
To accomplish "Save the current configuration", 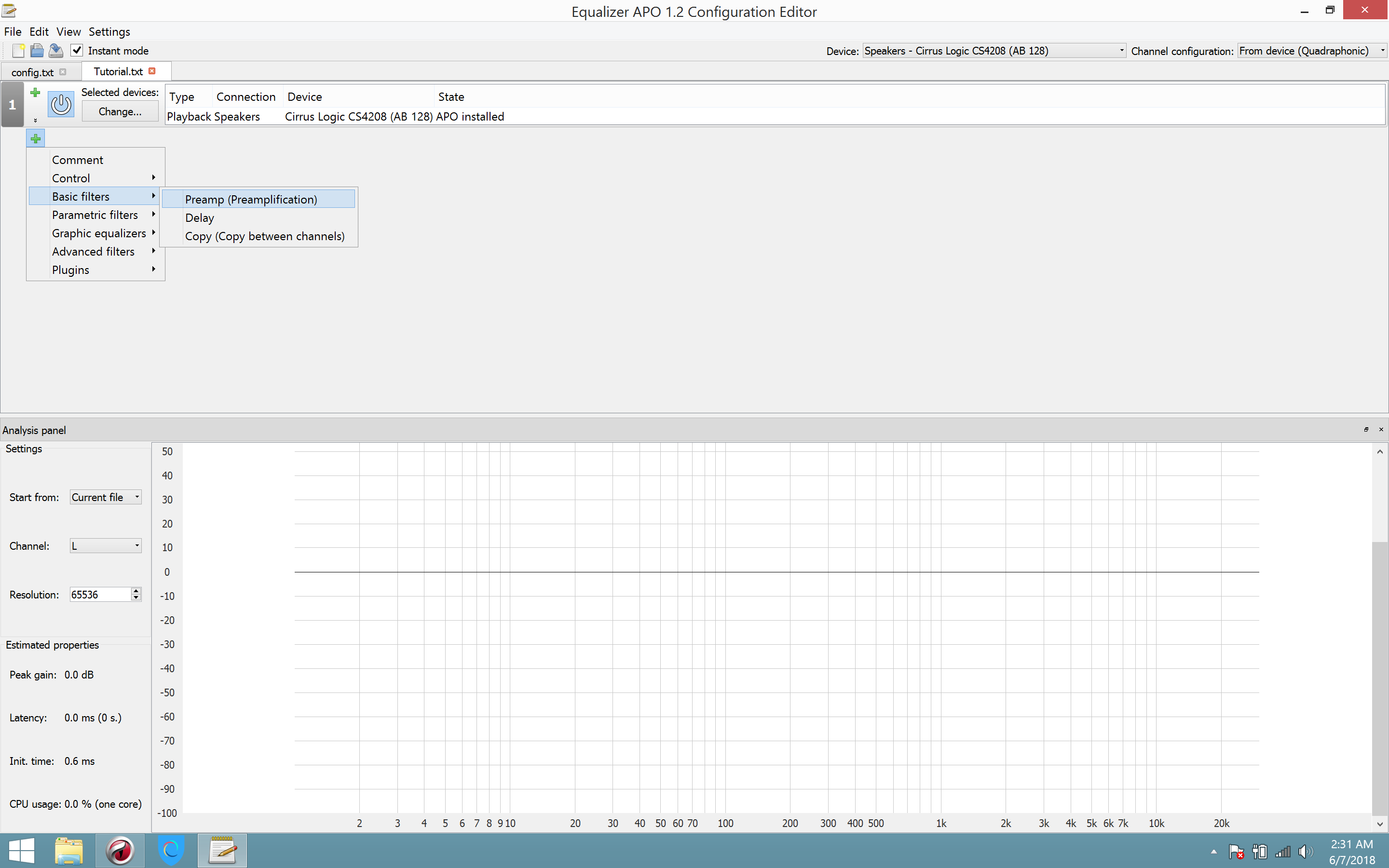I will [55, 51].
